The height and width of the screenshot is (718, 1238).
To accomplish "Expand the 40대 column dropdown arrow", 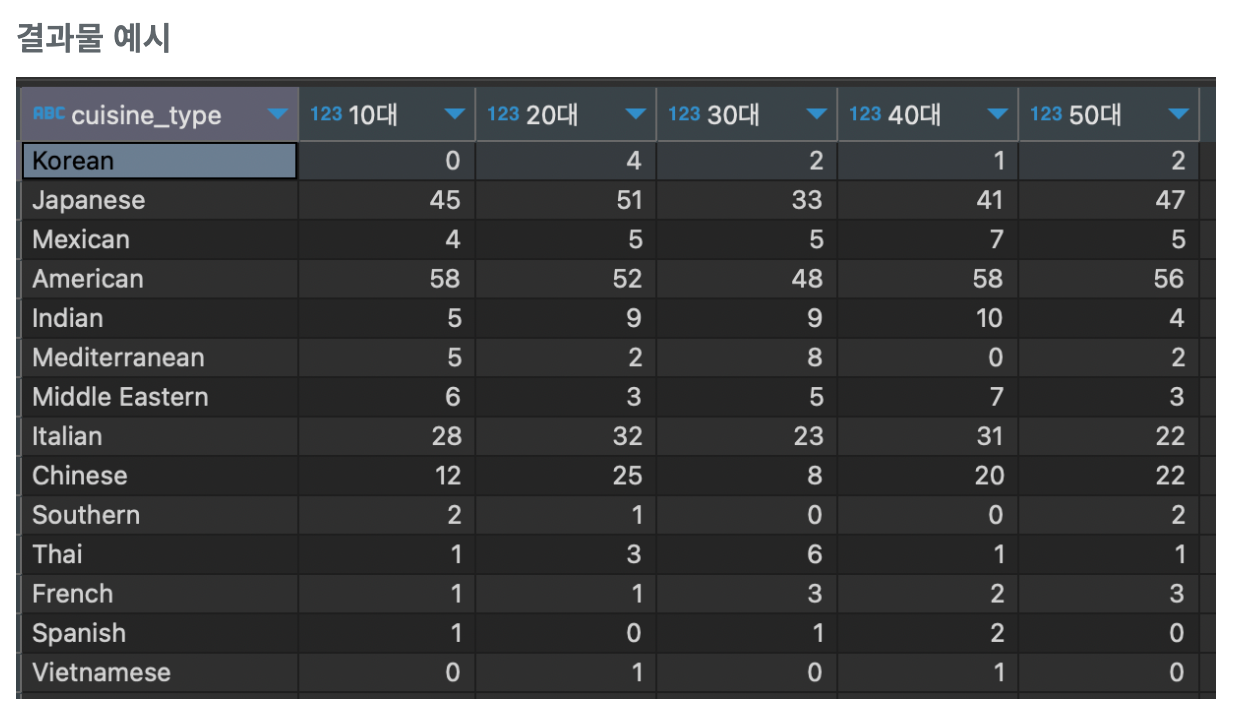I will click(997, 115).
